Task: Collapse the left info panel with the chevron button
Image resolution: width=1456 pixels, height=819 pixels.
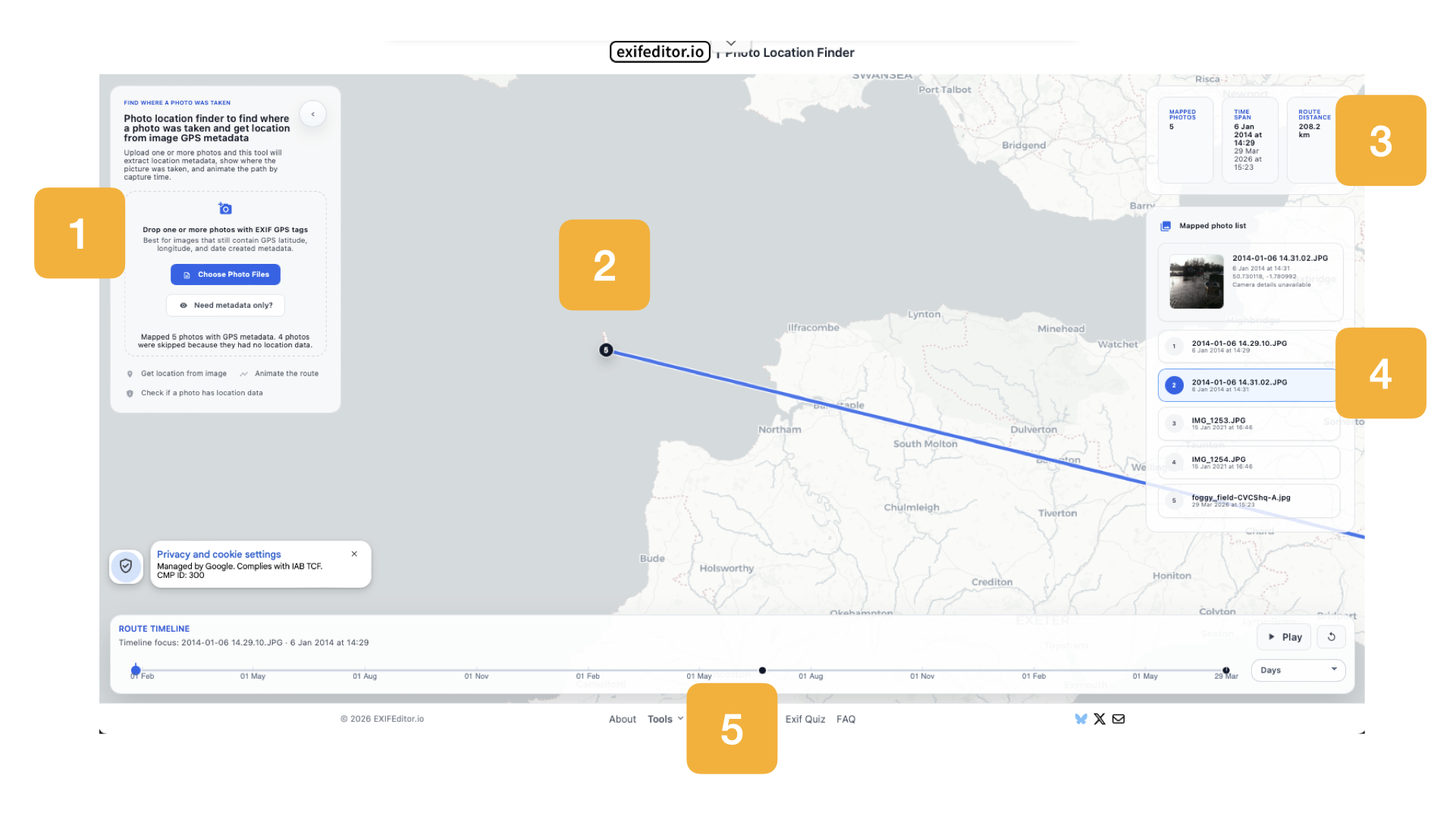Action: coord(313,114)
